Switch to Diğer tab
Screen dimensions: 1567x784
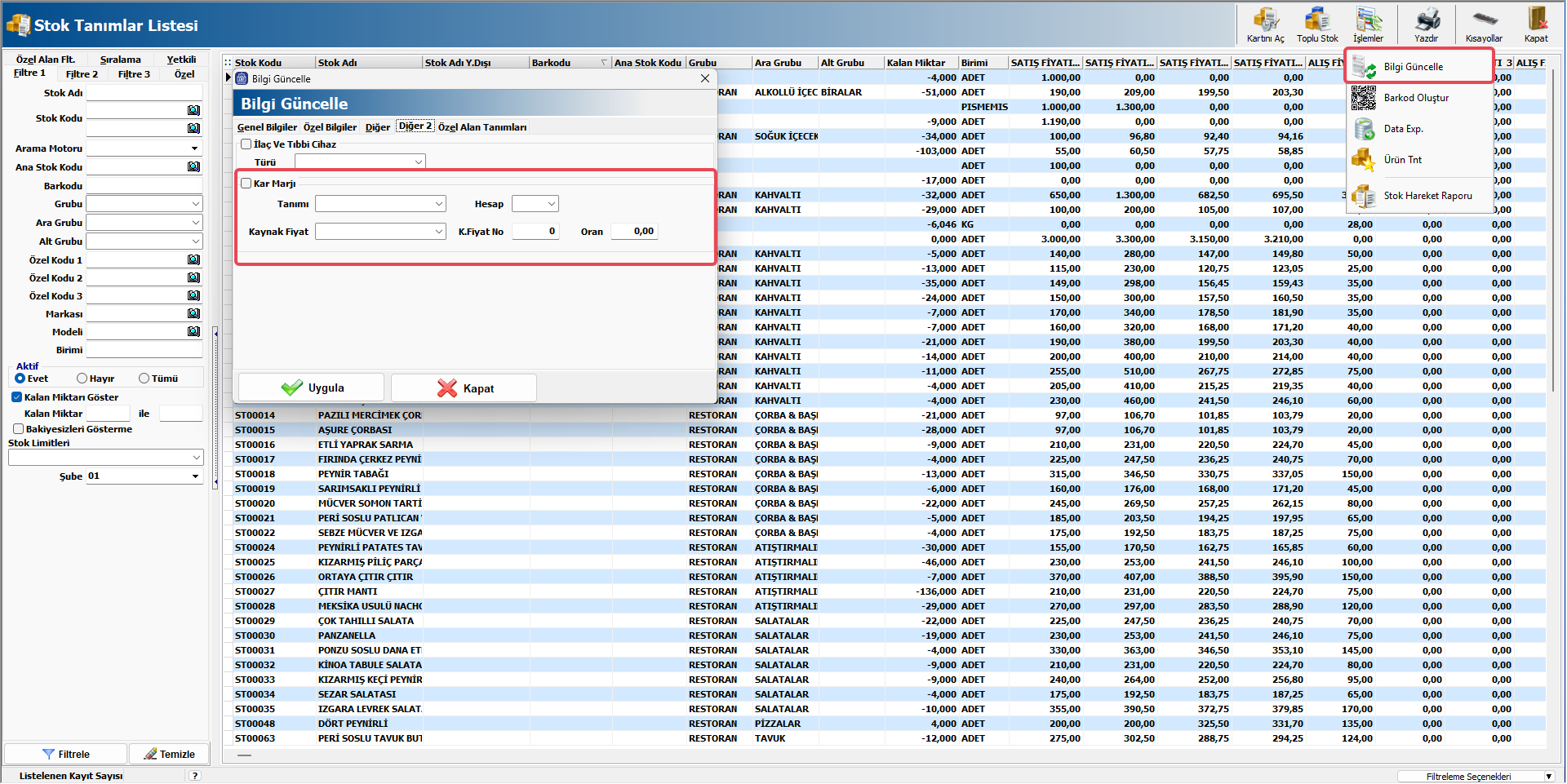click(377, 126)
